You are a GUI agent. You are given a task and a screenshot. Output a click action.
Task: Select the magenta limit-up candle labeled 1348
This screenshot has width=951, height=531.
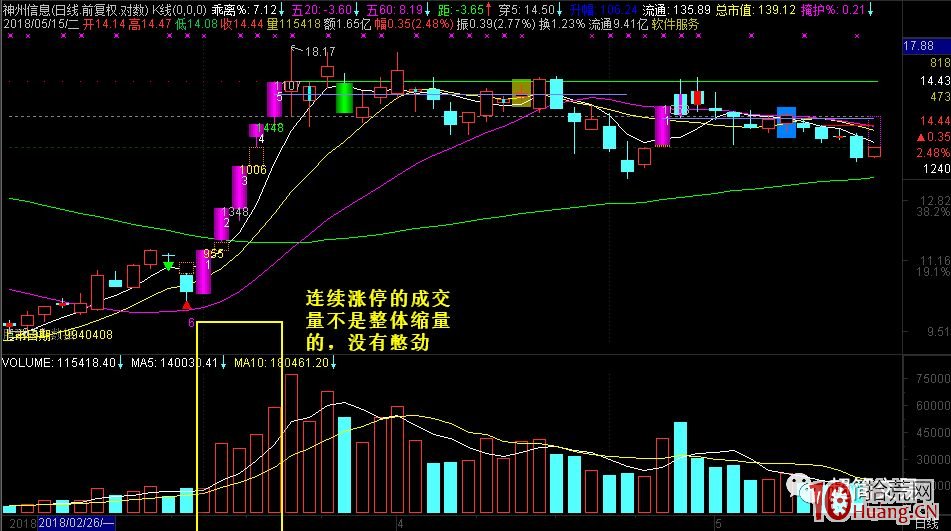tap(221, 224)
